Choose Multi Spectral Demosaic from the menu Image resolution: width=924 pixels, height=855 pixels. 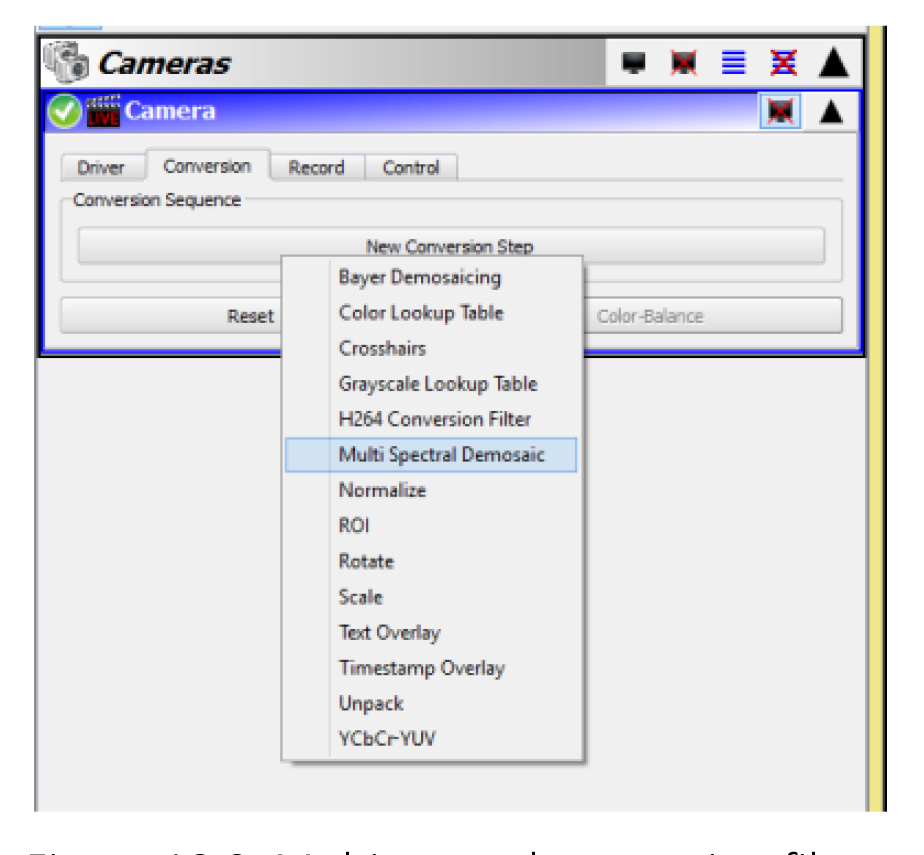point(441,455)
